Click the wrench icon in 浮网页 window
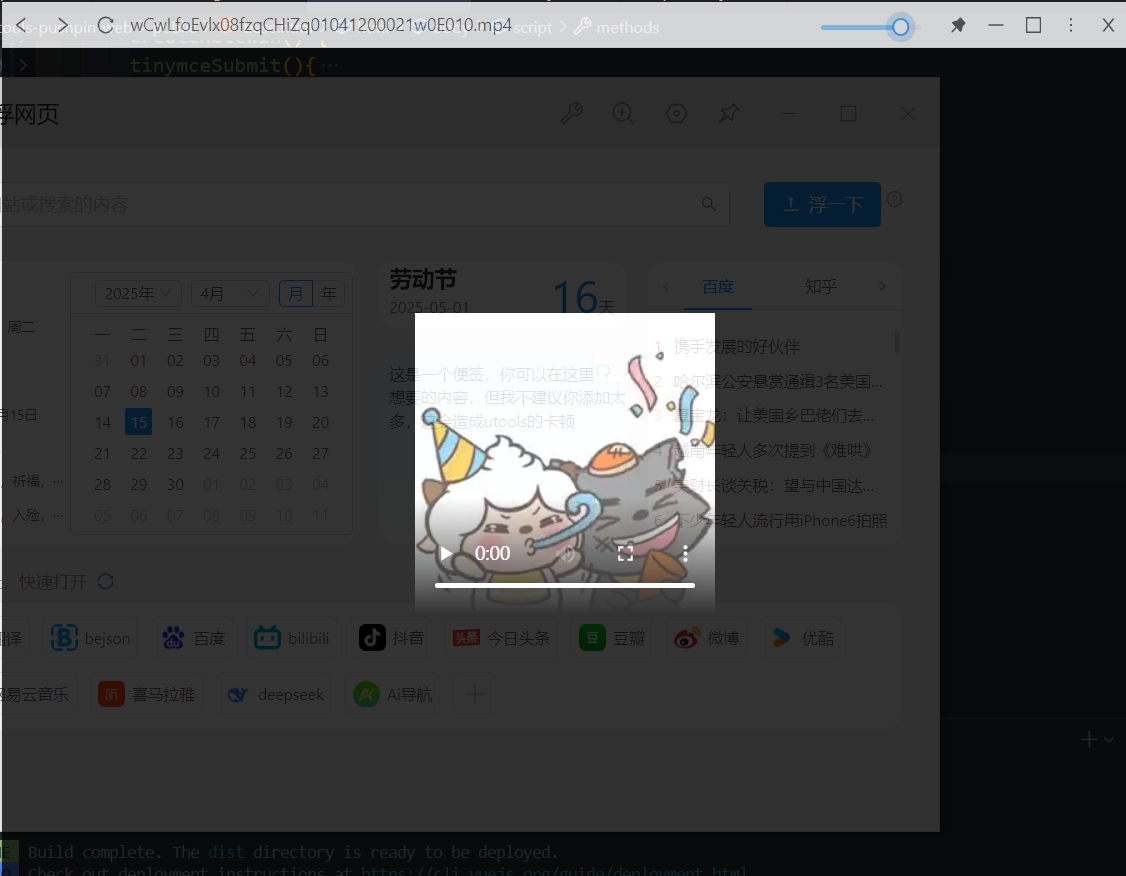Viewport: 1126px width, 876px height. tap(572, 113)
